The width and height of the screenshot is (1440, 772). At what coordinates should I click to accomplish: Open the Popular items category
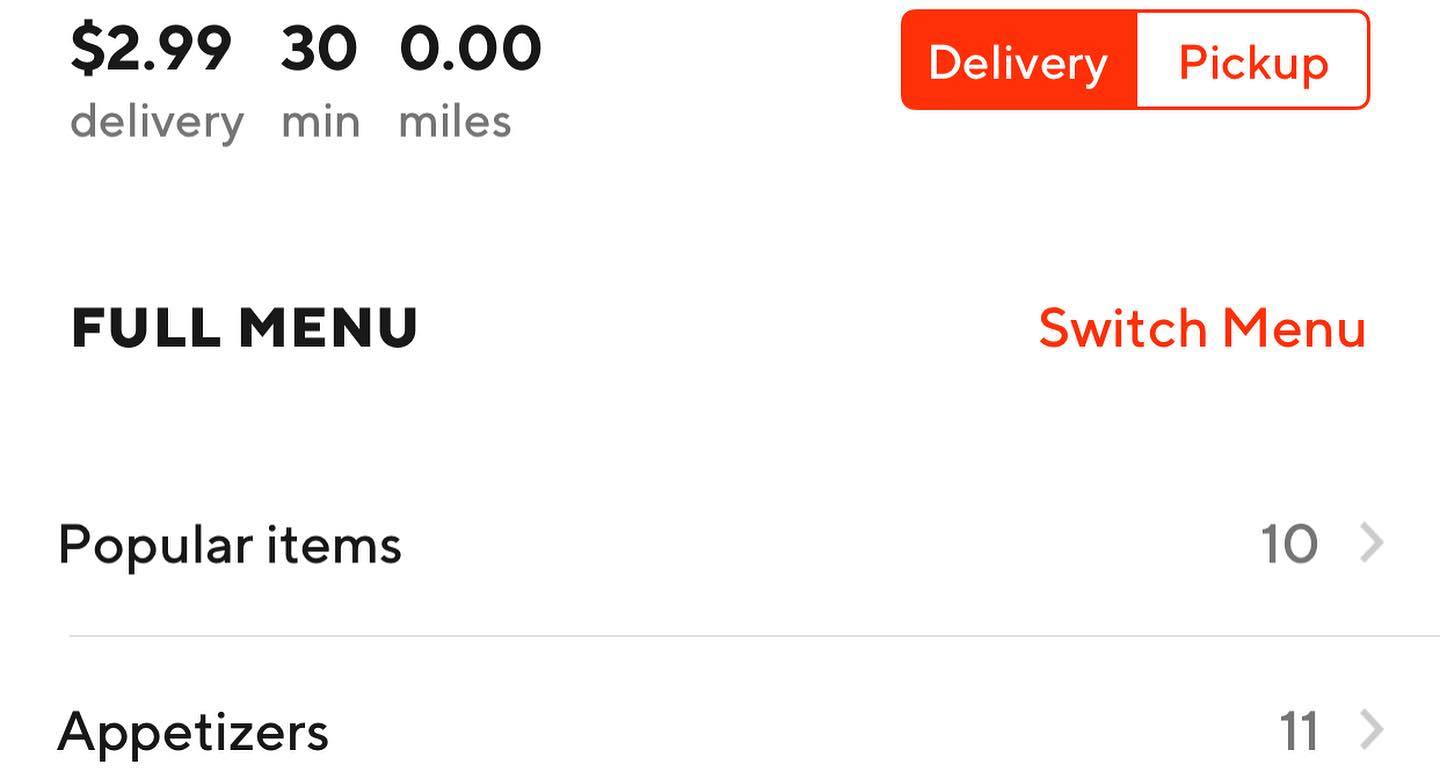pos(230,545)
